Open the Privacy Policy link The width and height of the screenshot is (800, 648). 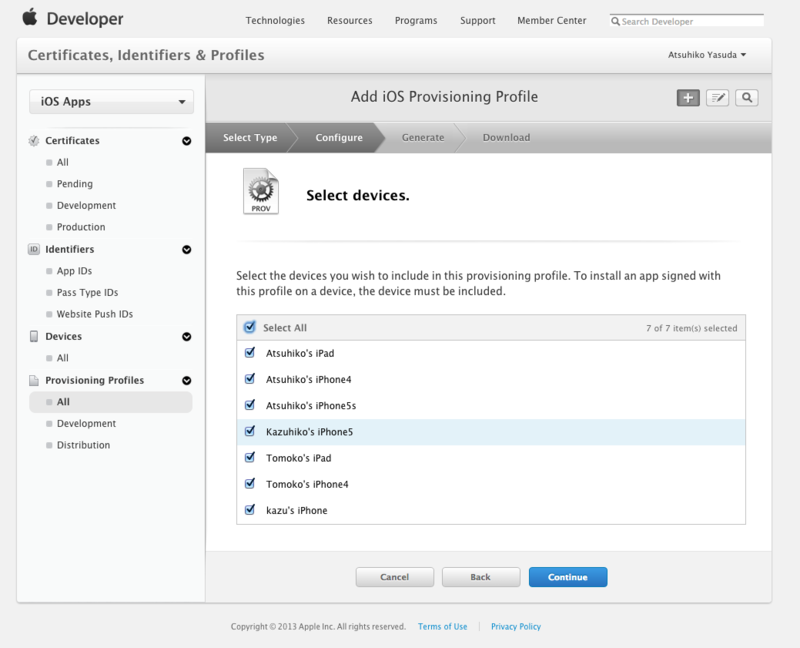click(516, 626)
